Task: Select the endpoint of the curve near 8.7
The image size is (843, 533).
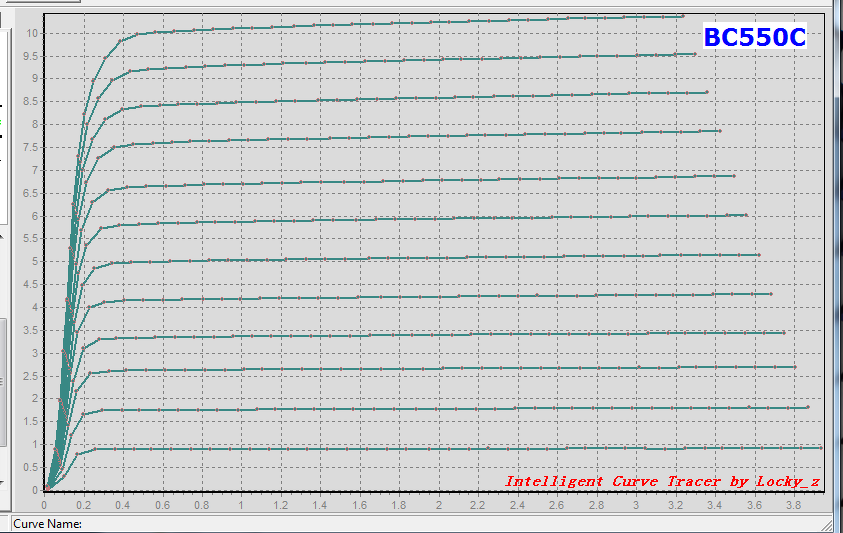Action: coord(706,93)
